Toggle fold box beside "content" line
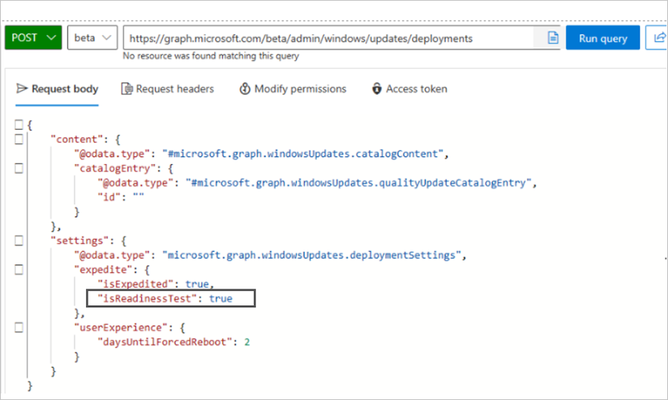 pos(19,139)
